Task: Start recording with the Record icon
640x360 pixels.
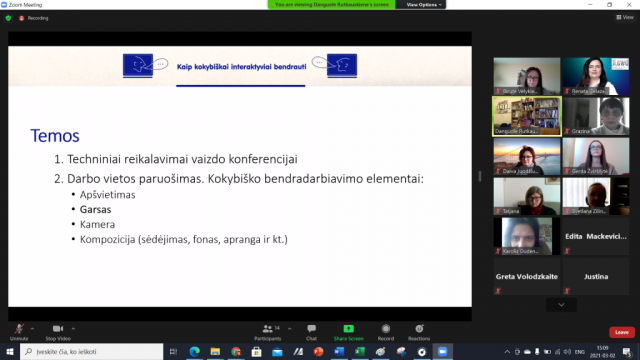Action: tap(386, 329)
